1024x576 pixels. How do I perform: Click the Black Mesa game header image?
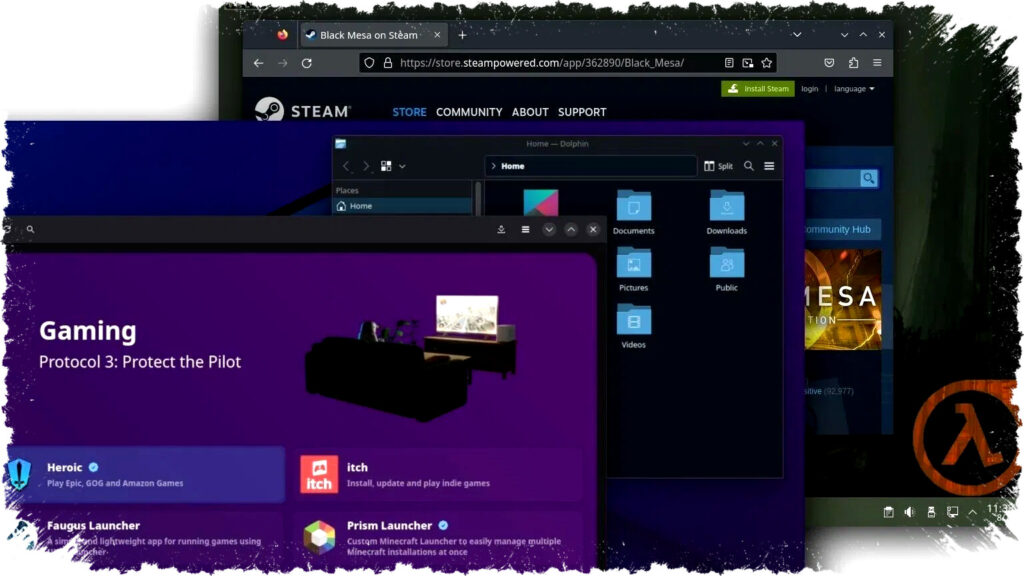click(x=842, y=300)
